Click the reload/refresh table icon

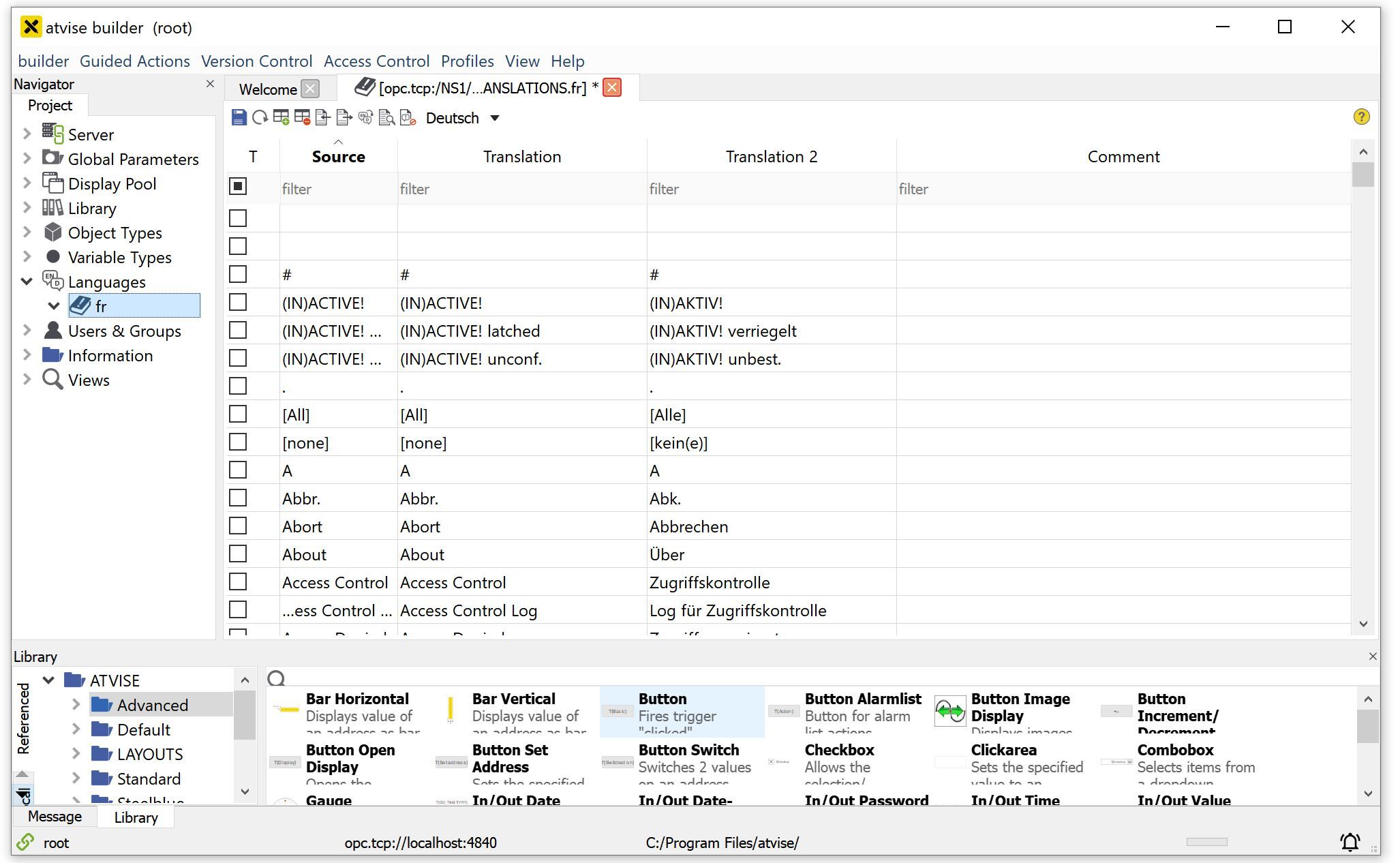coord(260,118)
